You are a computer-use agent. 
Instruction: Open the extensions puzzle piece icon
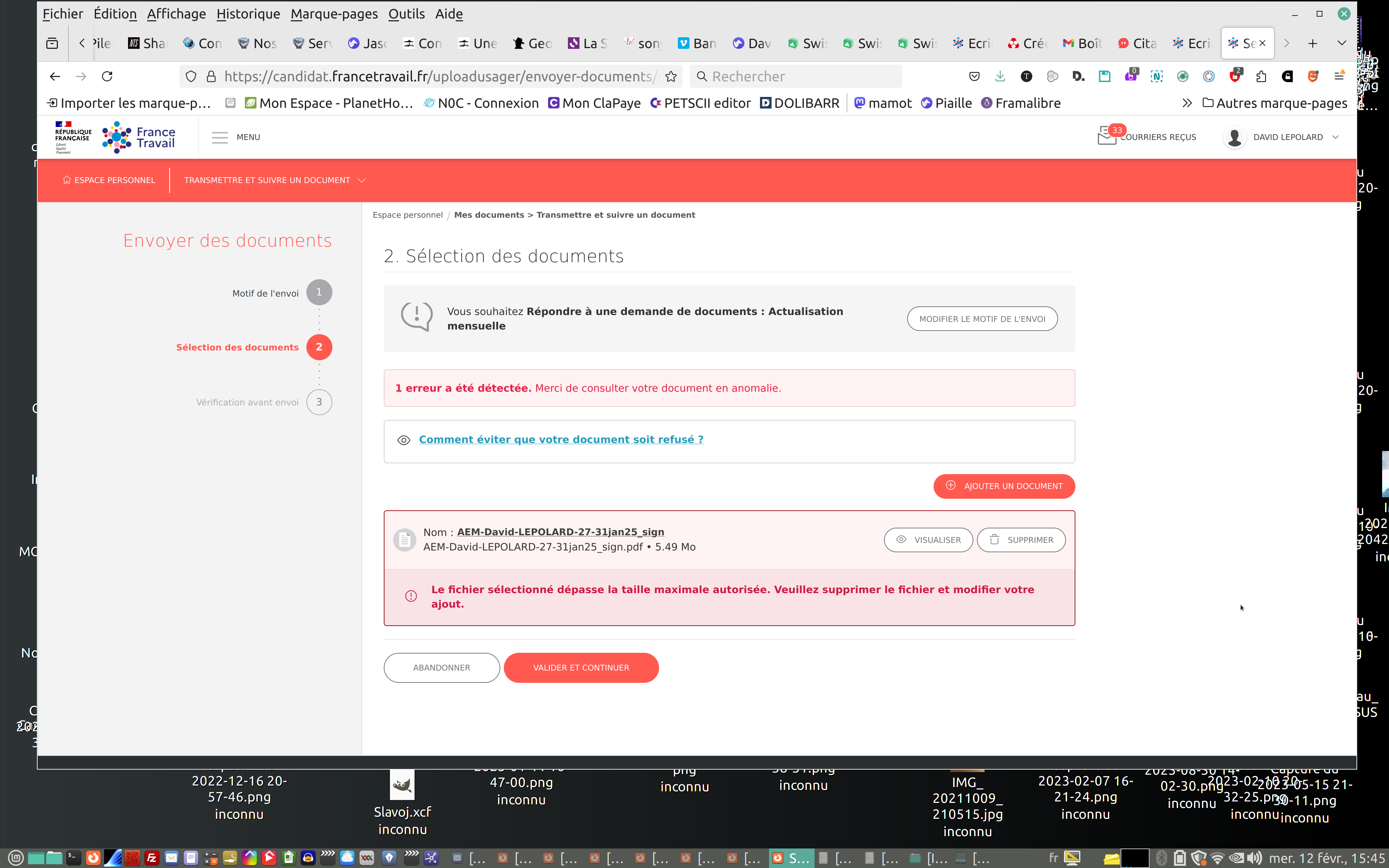click(x=1261, y=76)
